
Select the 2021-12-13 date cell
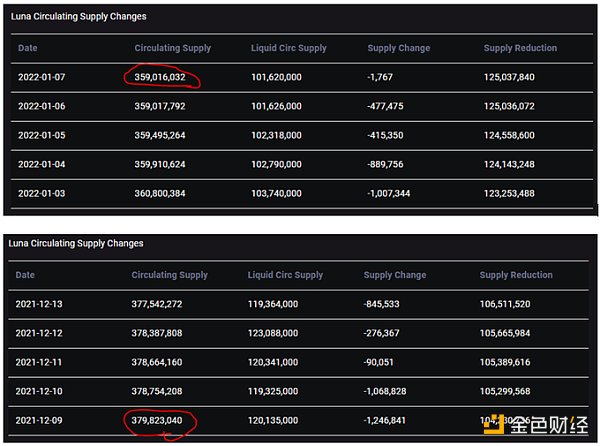click(x=39, y=303)
